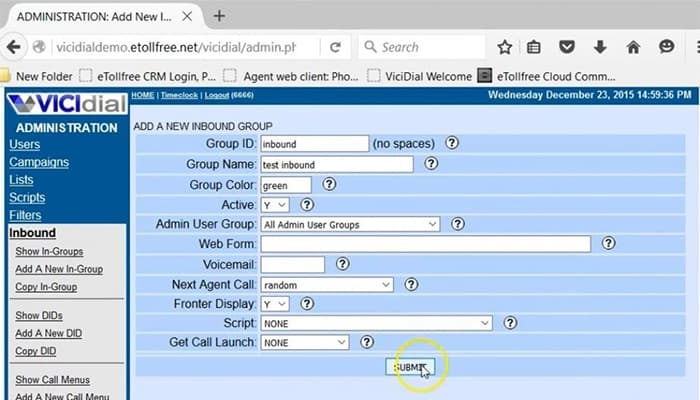700x400 pixels.
Task: Open eTollfree CRM Login bookmark
Action: click(148, 76)
